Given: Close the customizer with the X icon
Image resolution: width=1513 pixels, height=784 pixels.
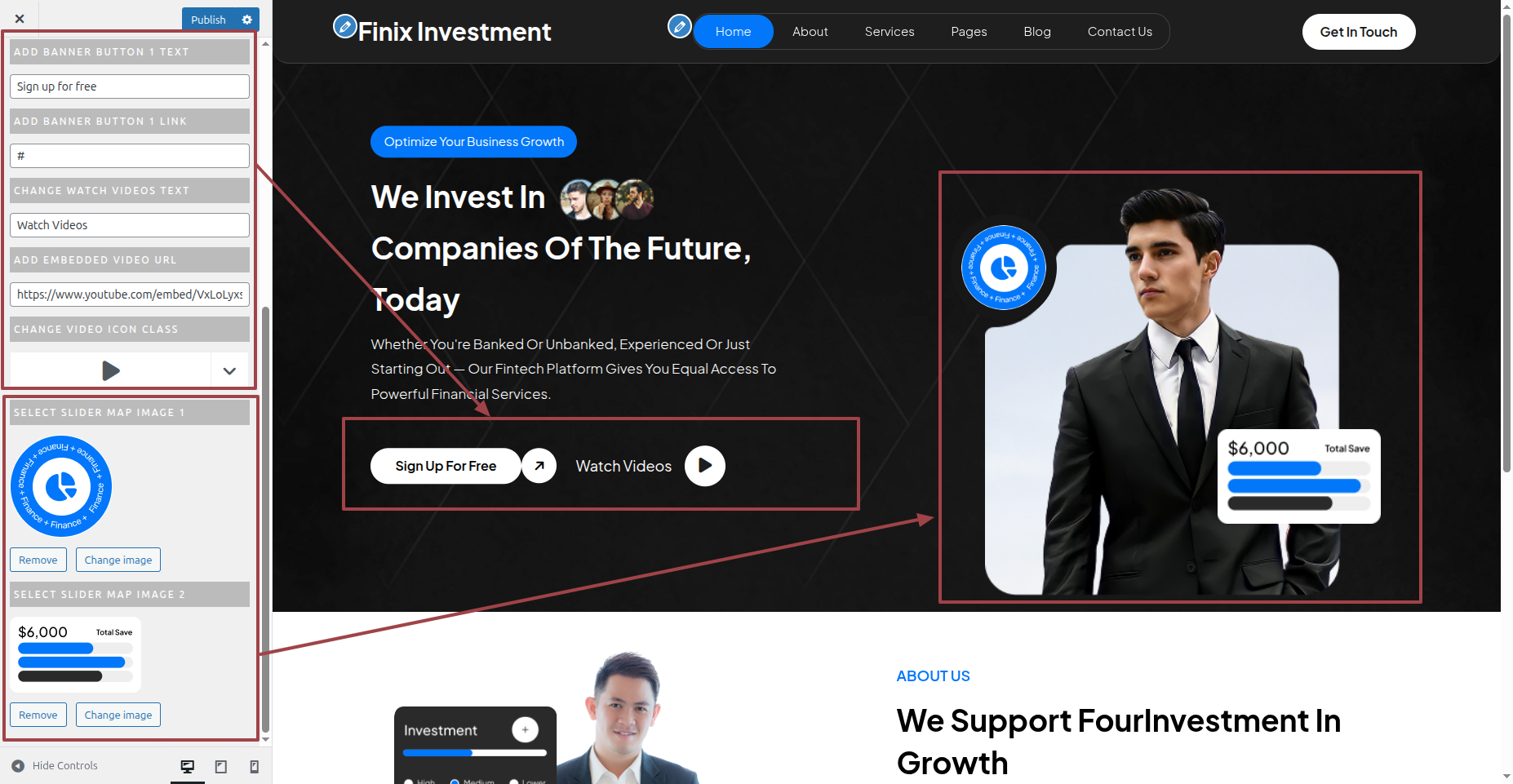Looking at the screenshot, I should point(20,19).
